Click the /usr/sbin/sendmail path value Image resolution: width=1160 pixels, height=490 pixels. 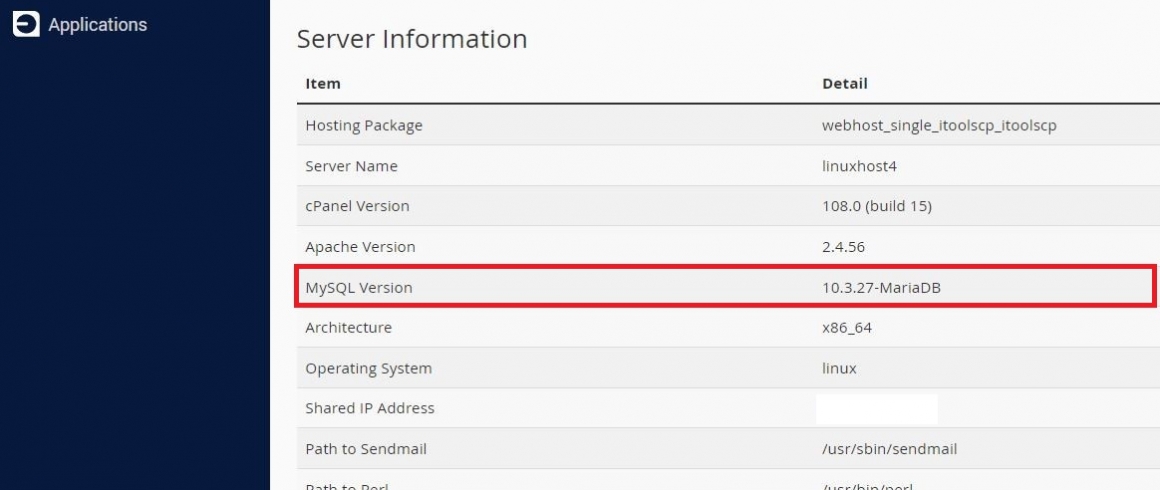pos(890,449)
